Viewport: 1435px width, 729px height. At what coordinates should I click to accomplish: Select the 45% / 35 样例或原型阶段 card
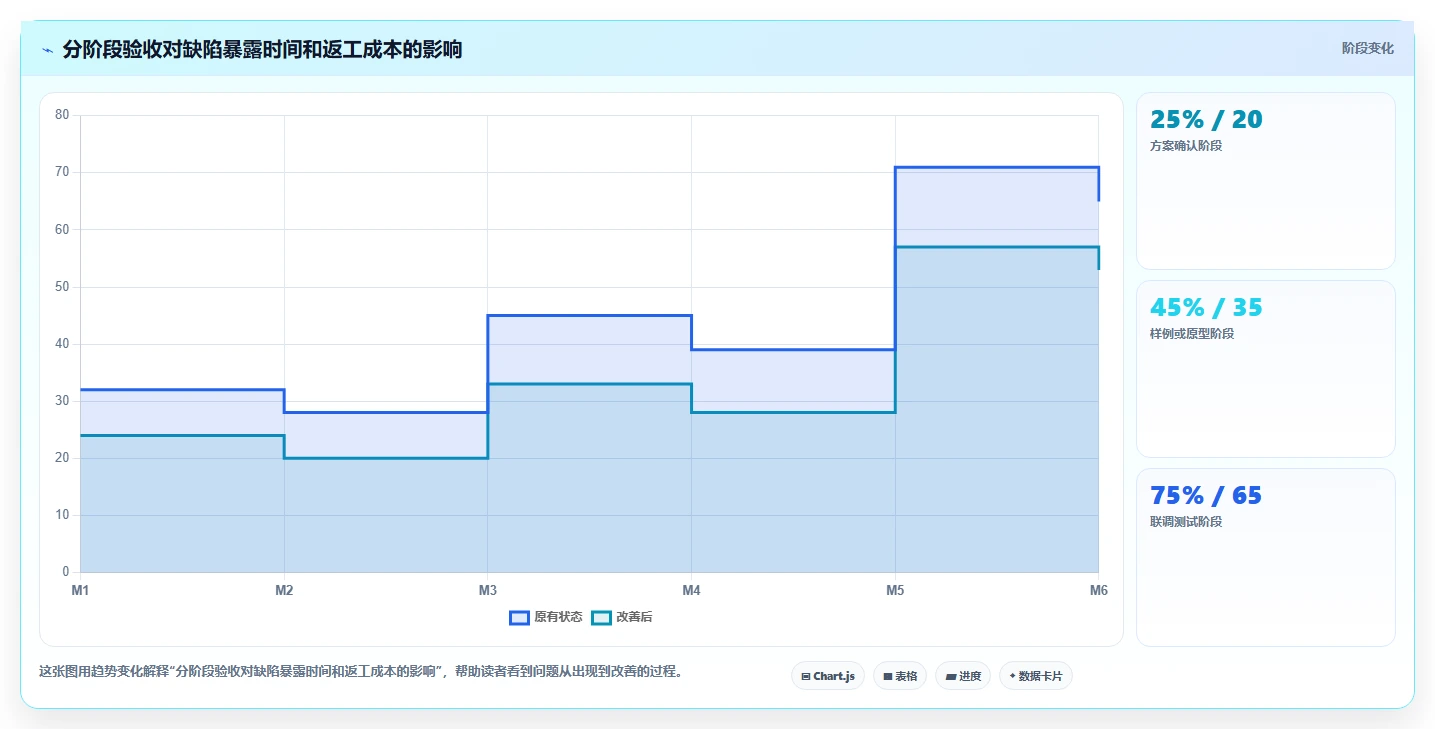tap(1265, 369)
